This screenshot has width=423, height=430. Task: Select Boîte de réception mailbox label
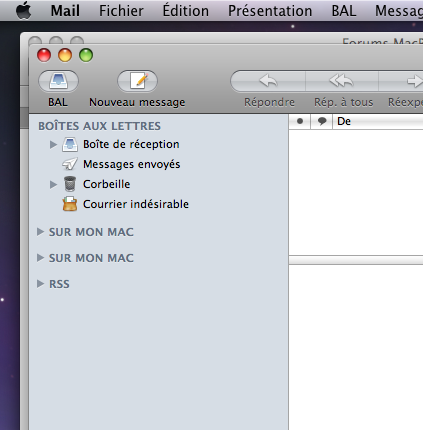131,144
